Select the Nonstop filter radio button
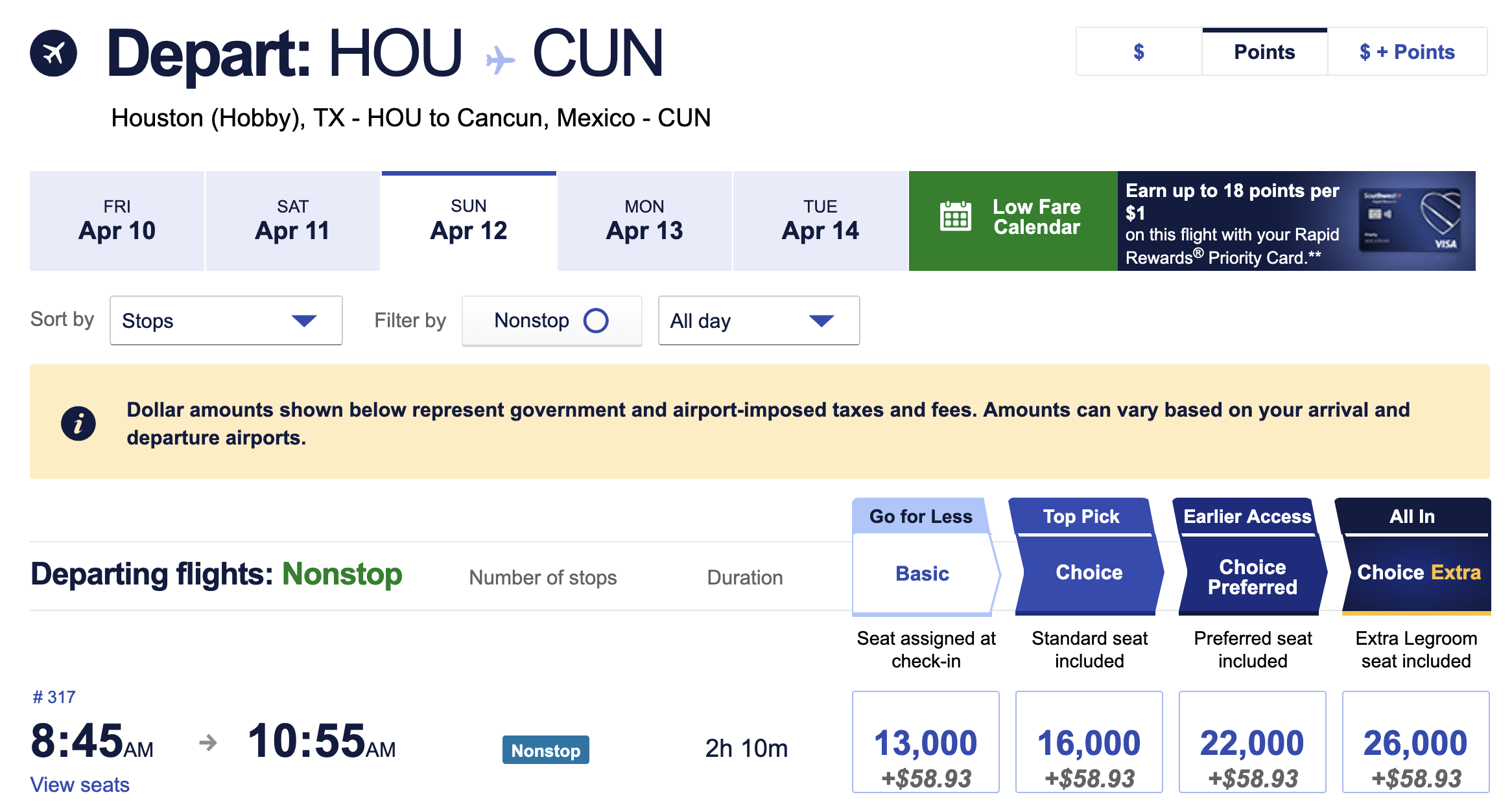This screenshot has width=1512, height=810. (x=595, y=320)
